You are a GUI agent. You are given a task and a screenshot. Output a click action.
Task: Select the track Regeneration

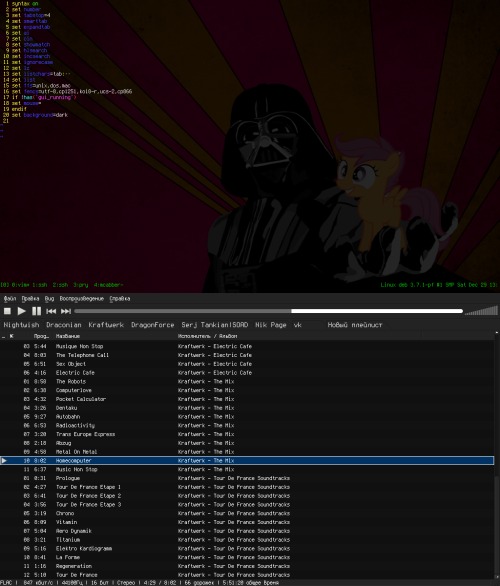coord(247,566)
